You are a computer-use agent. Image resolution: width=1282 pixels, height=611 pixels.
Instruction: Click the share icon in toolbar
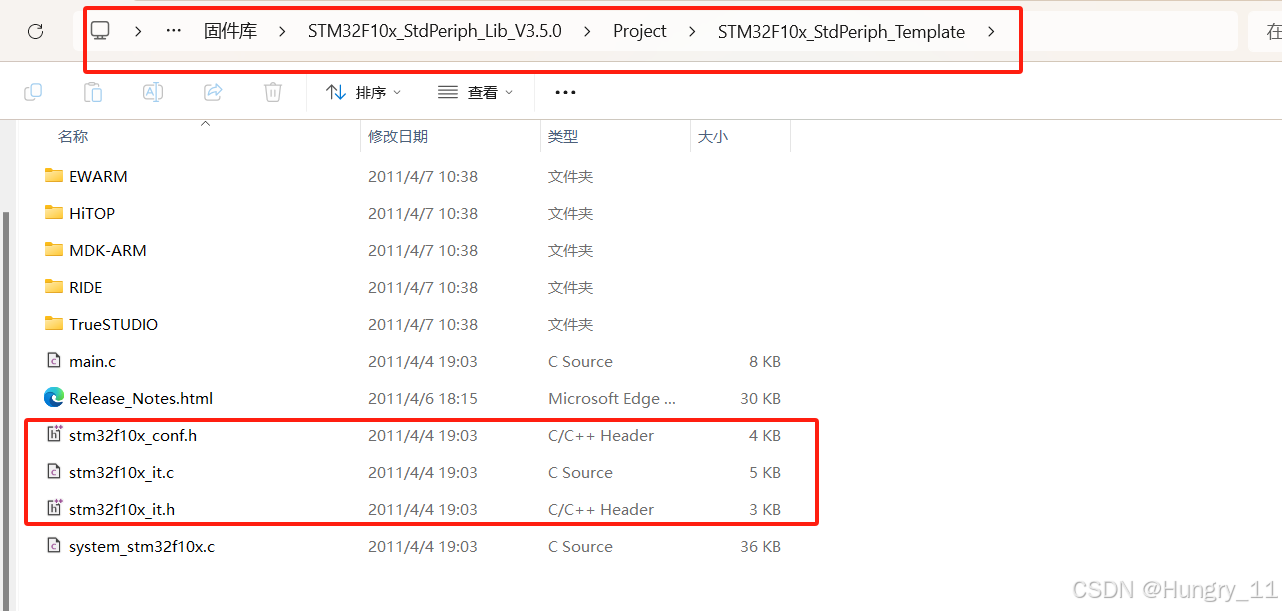coord(213,92)
